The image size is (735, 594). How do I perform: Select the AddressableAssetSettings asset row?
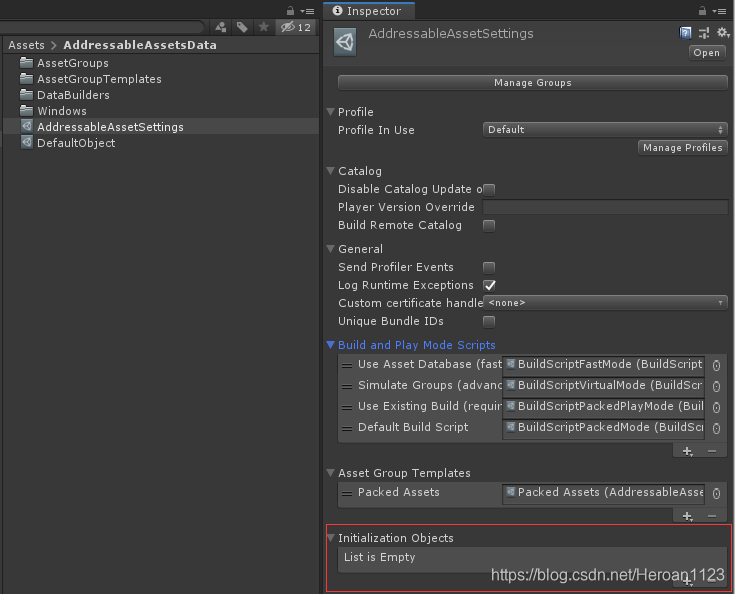(x=161, y=127)
